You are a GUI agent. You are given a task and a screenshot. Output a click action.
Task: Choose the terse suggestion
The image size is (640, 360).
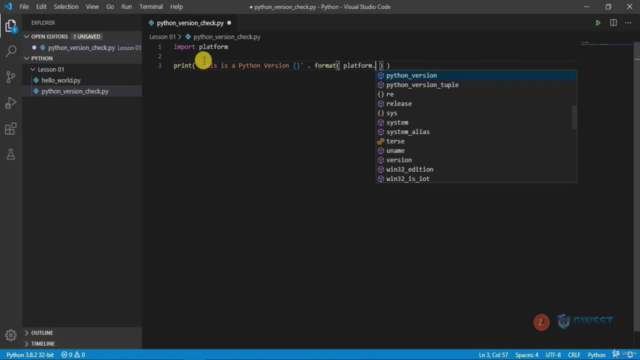[476, 141]
